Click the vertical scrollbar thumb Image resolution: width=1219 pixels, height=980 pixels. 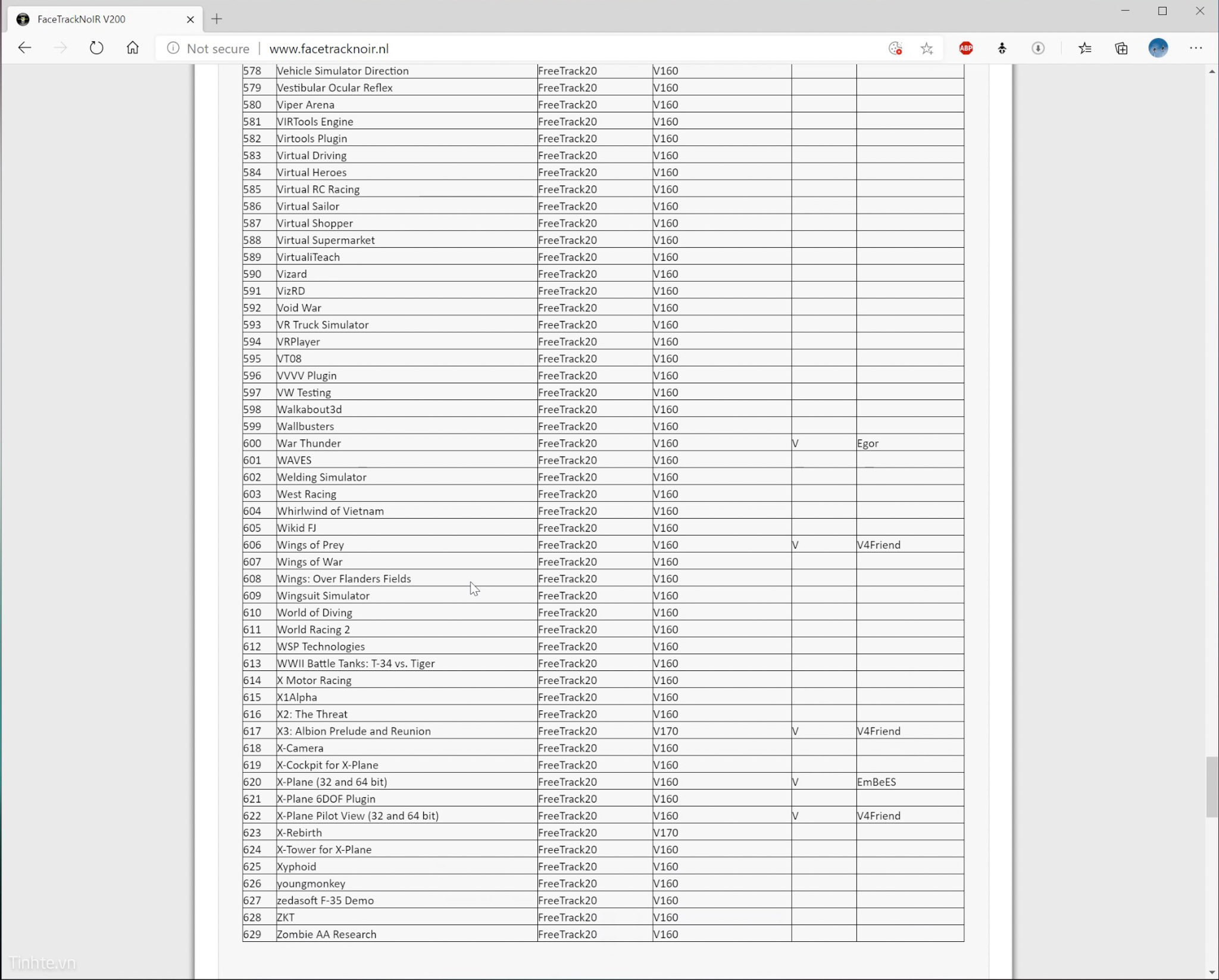pyautogui.click(x=1212, y=787)
